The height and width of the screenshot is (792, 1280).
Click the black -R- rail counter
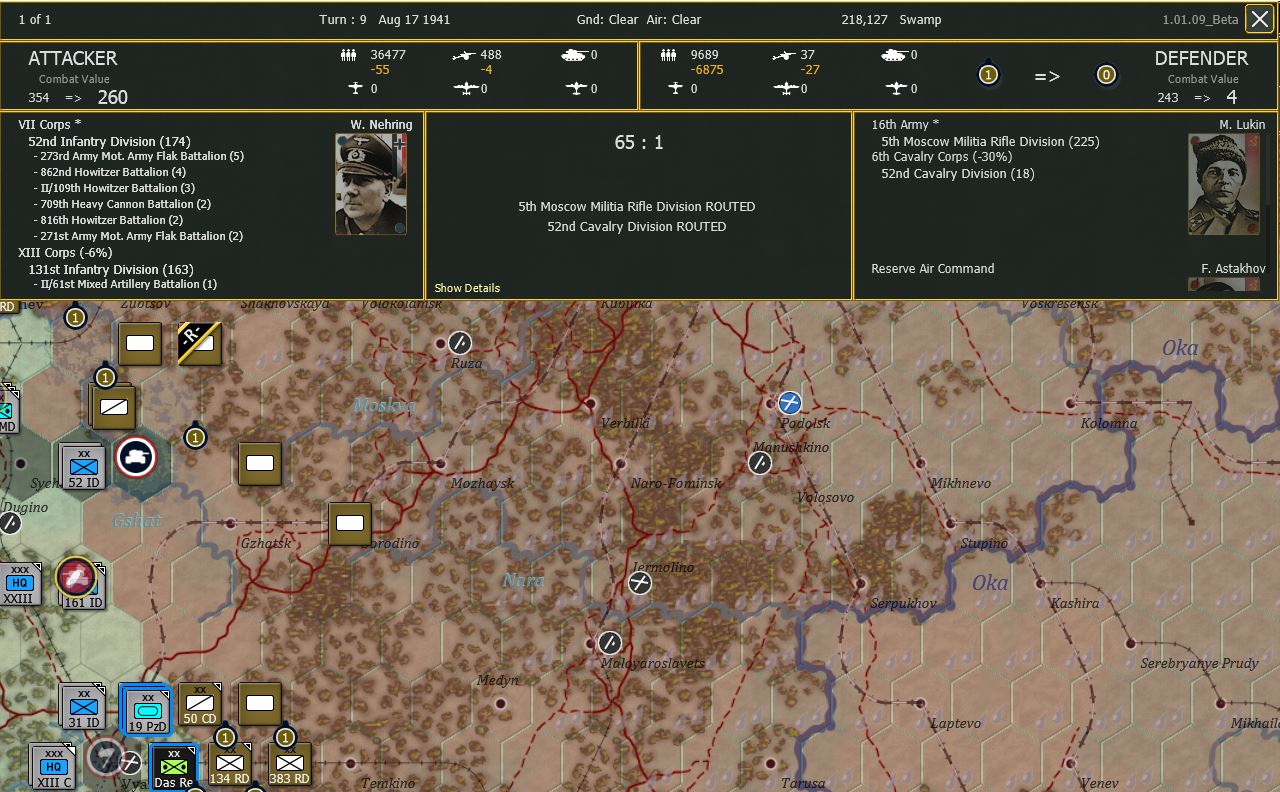click(200, 344)
